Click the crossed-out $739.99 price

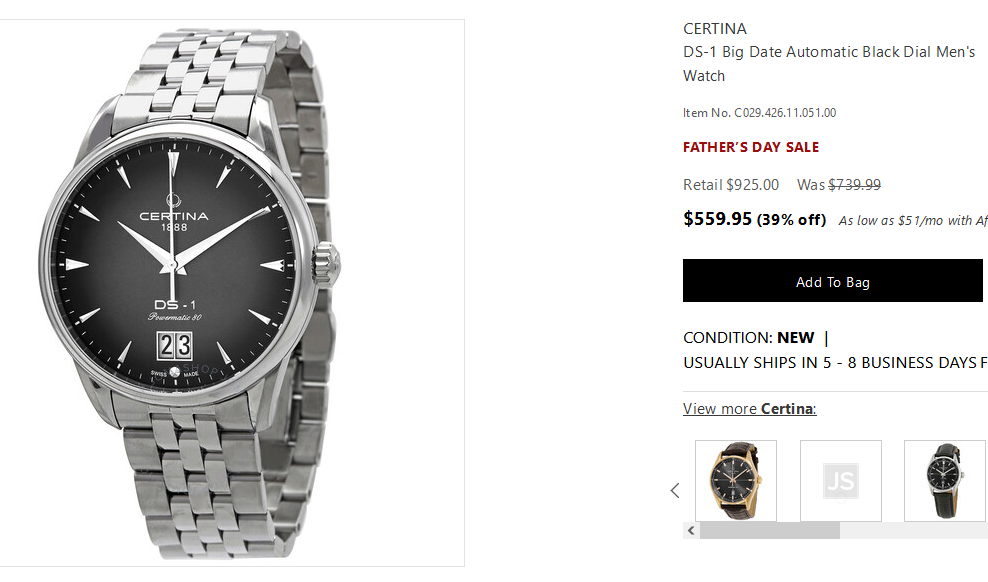coord(854,185)
